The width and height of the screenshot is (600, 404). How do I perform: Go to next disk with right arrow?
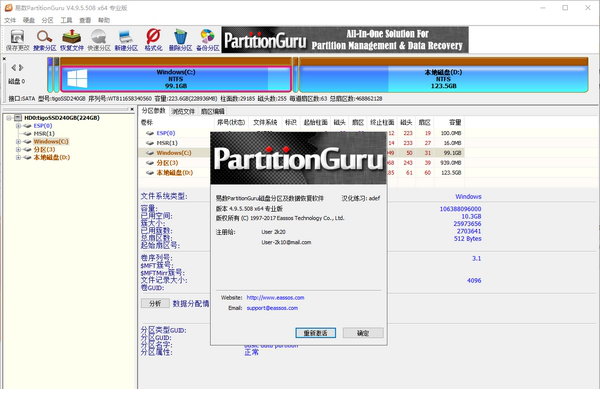[x=21, y=68]
